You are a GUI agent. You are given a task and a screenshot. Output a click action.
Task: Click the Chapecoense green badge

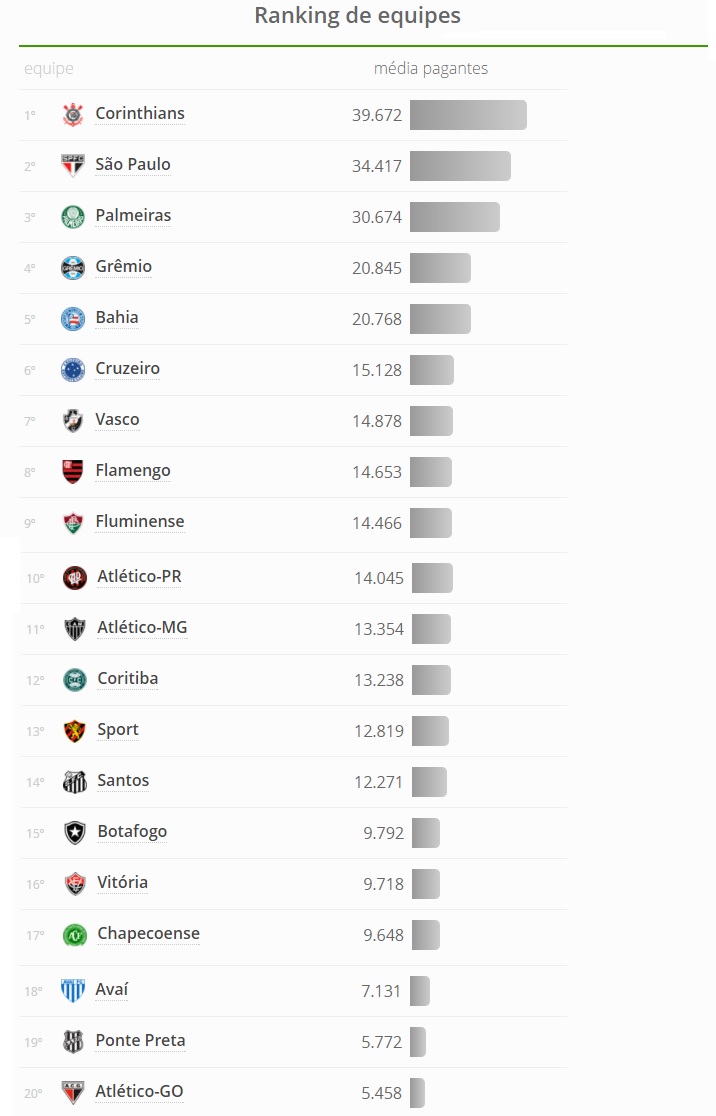[x=75, y=935]
